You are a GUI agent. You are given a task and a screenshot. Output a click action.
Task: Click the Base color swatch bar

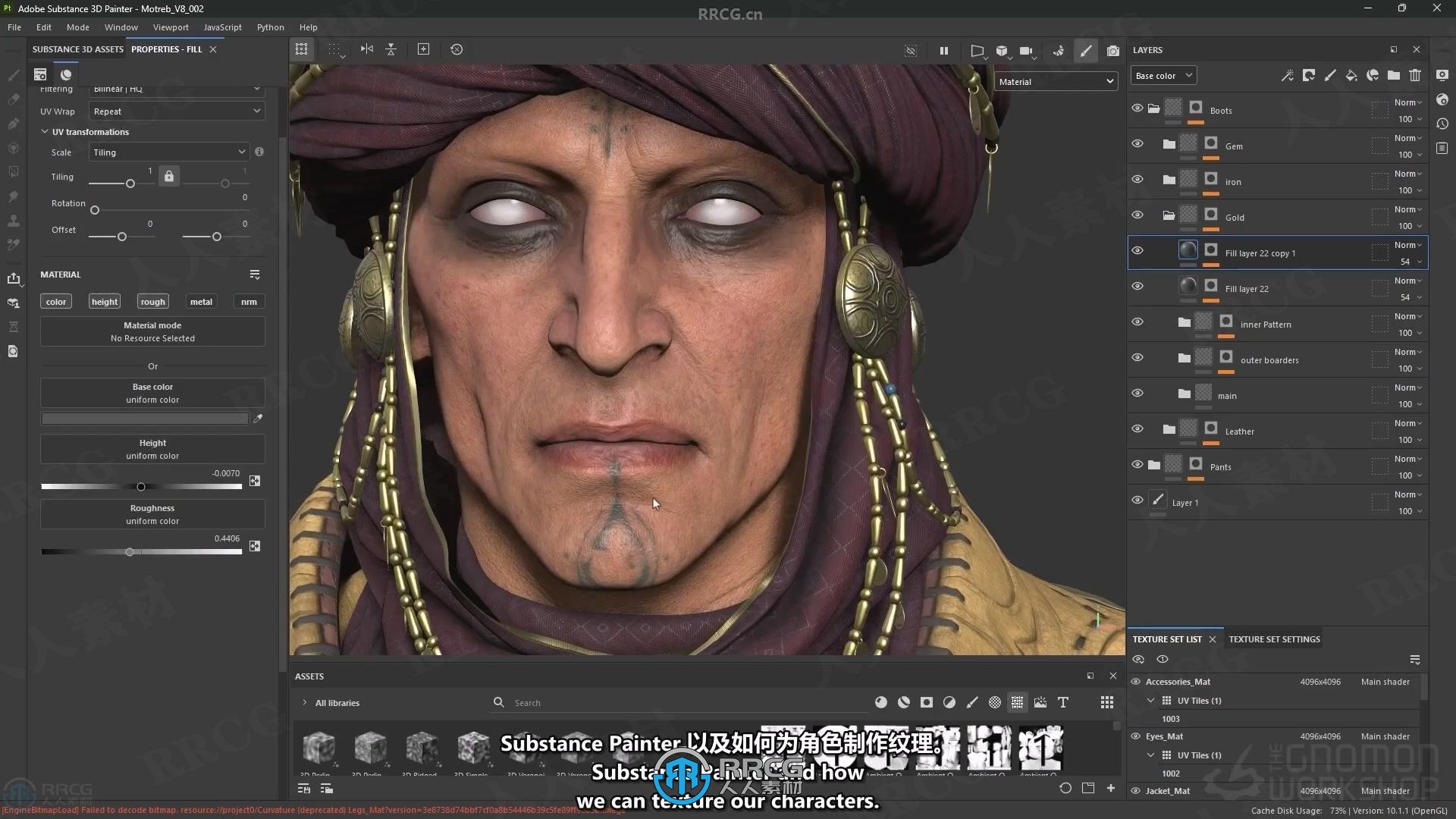pos(145,419)
